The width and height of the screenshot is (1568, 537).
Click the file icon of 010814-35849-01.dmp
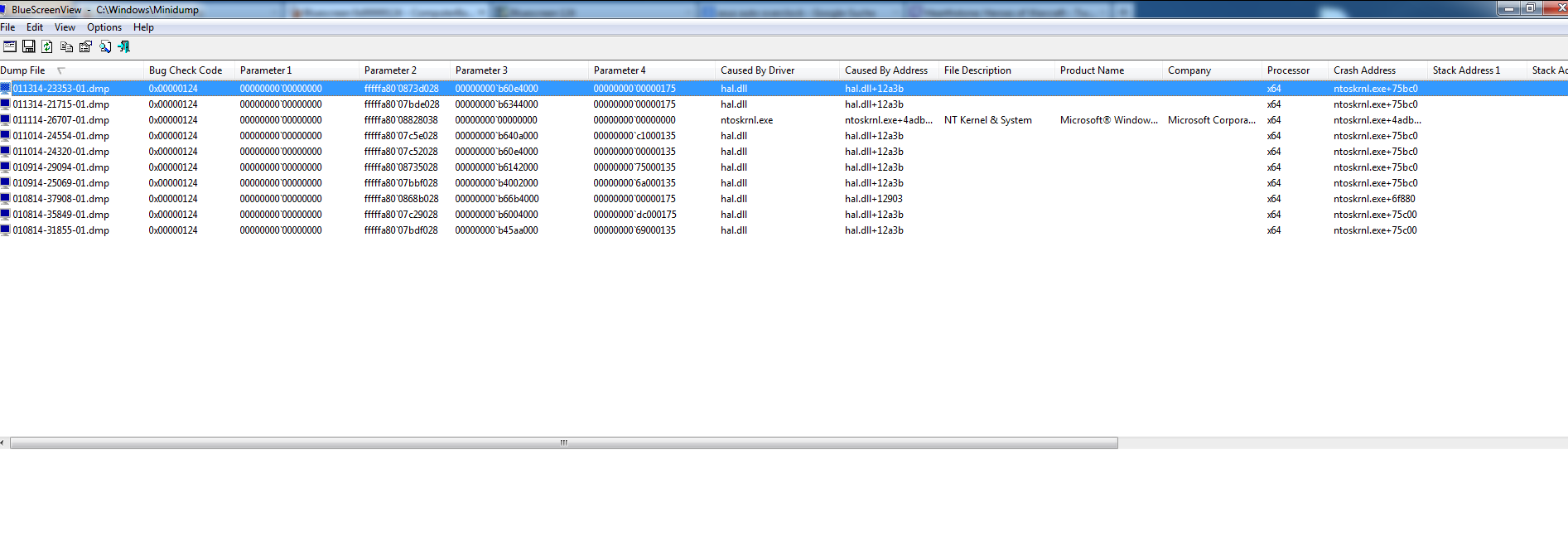coord(5,215)
